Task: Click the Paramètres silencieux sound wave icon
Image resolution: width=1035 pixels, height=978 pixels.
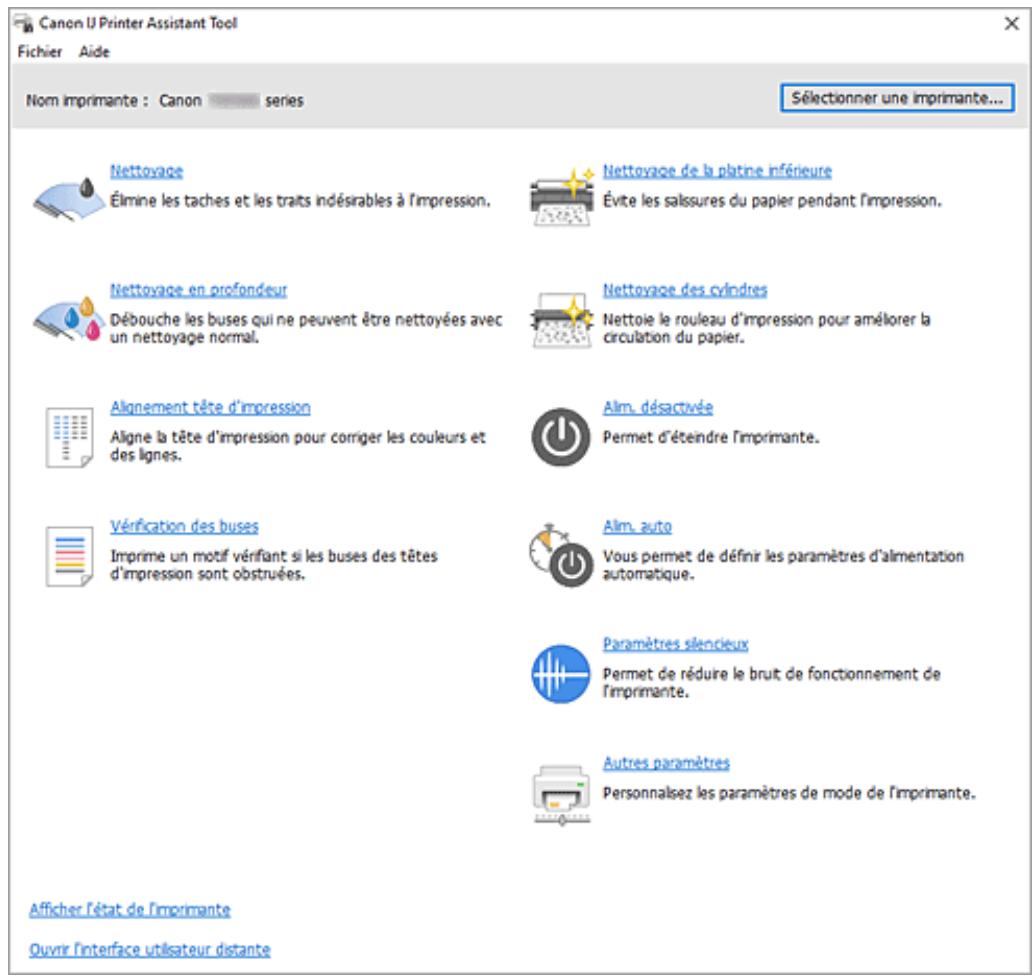Action: [561, 674]
